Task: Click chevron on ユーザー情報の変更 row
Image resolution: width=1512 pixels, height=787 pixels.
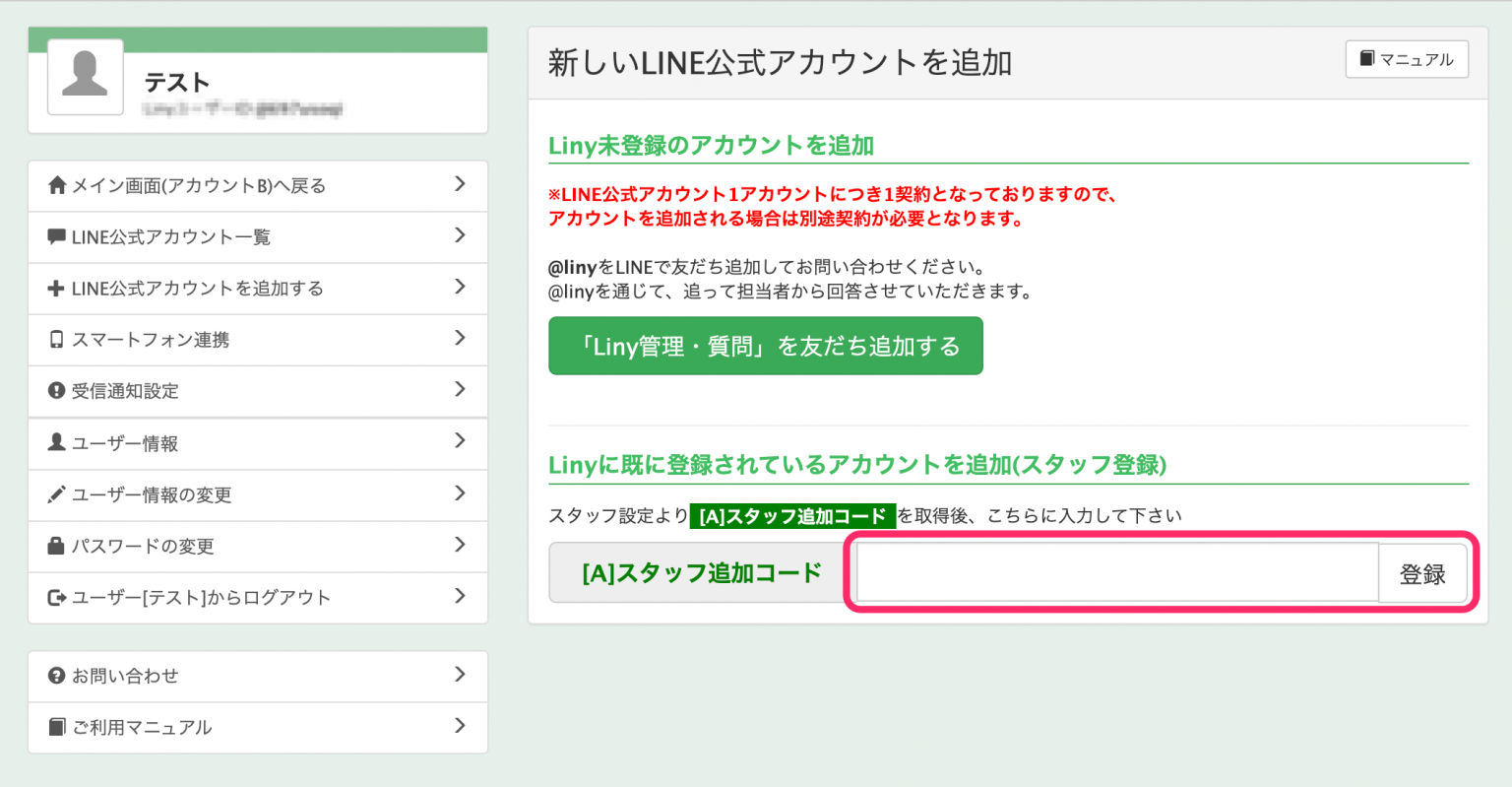Action: (x=460, y=493)
